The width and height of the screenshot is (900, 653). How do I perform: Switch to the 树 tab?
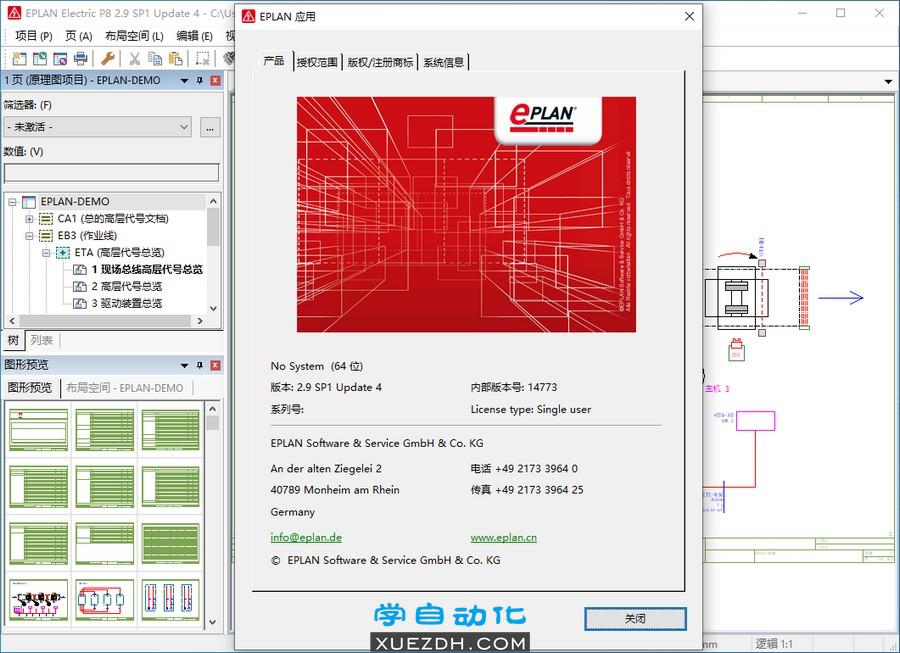point(13,340)
